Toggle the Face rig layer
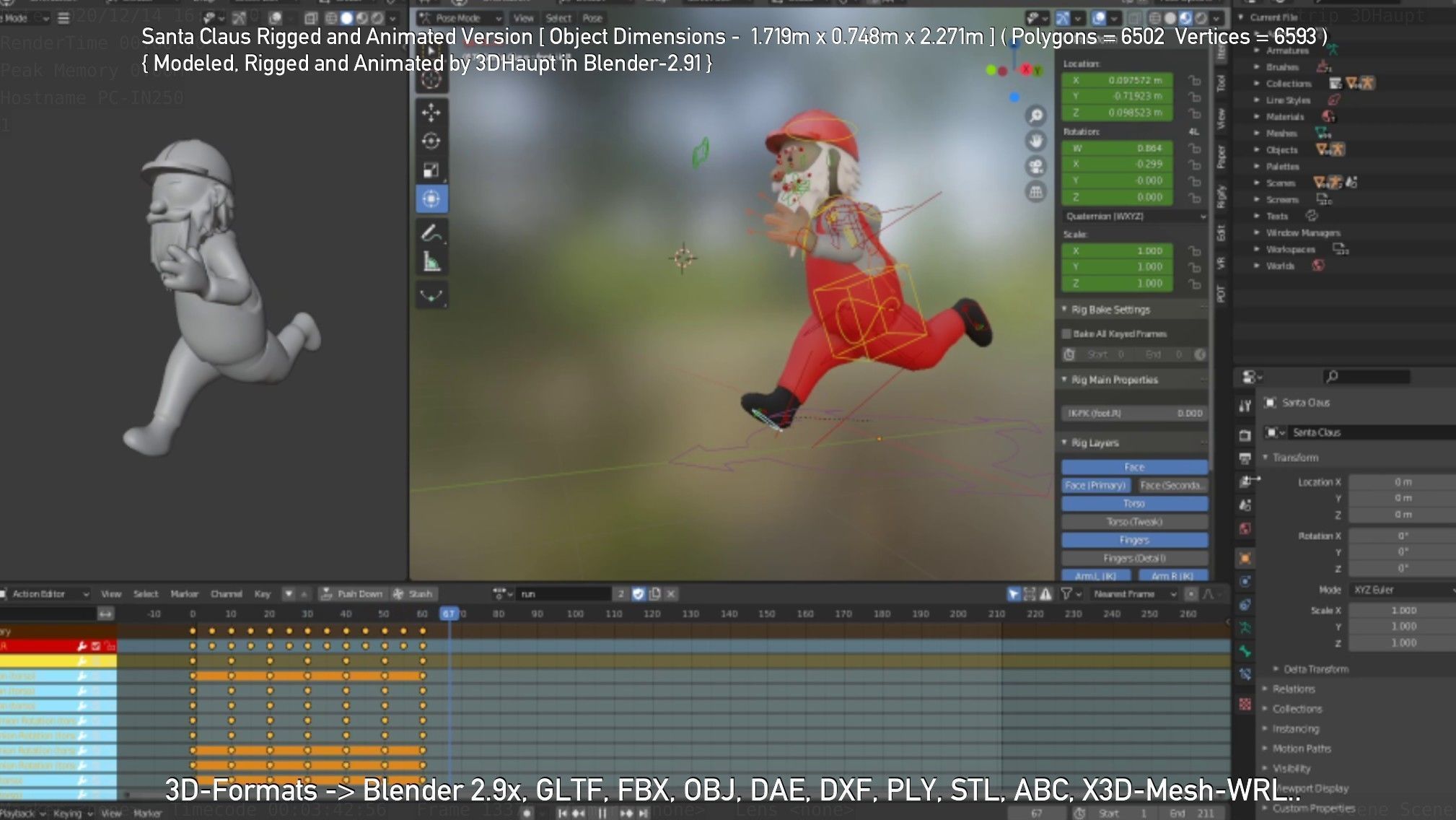Viewport: 1456px width, 820px height. pos(1134,467)
